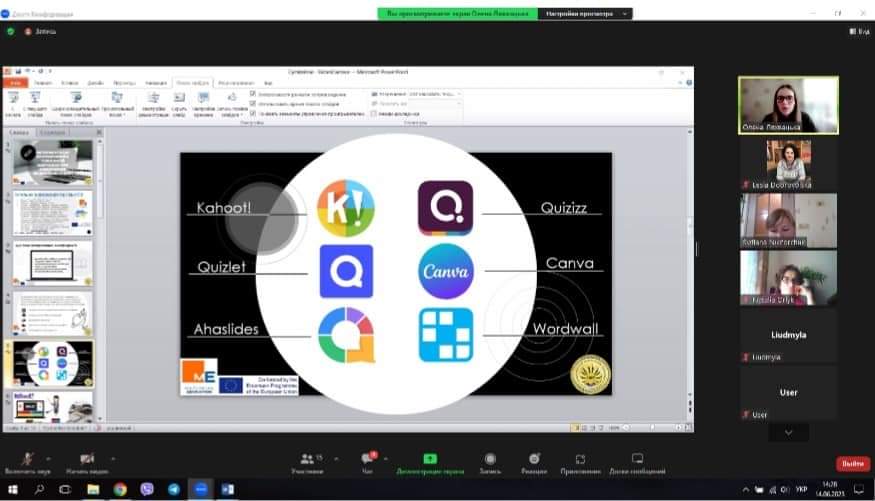Select the slide thumbnail showing a laptop outline
This screenshot has height=501, width=875.
click(x=53, y=263)
